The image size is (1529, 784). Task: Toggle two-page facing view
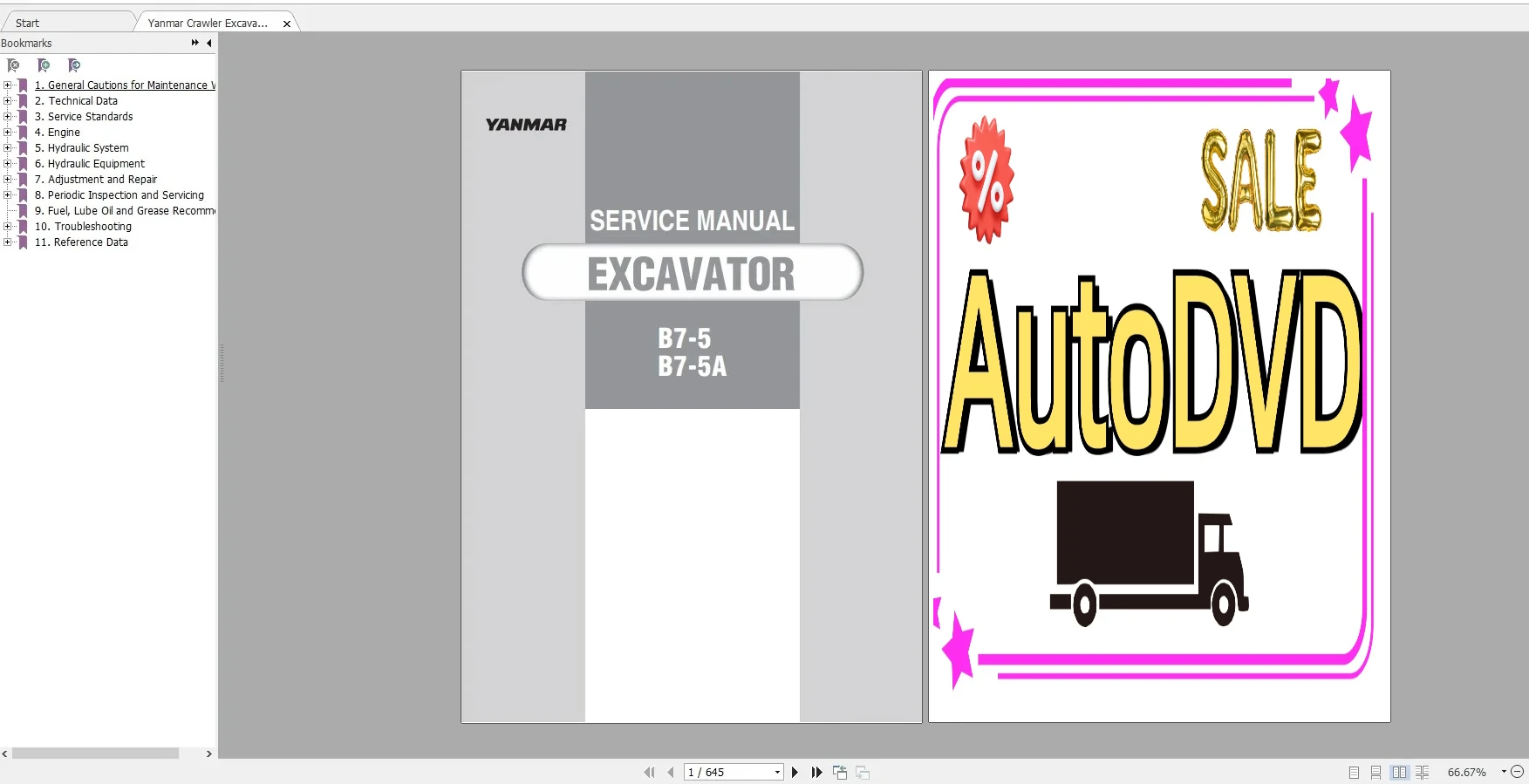(1399, 772)
